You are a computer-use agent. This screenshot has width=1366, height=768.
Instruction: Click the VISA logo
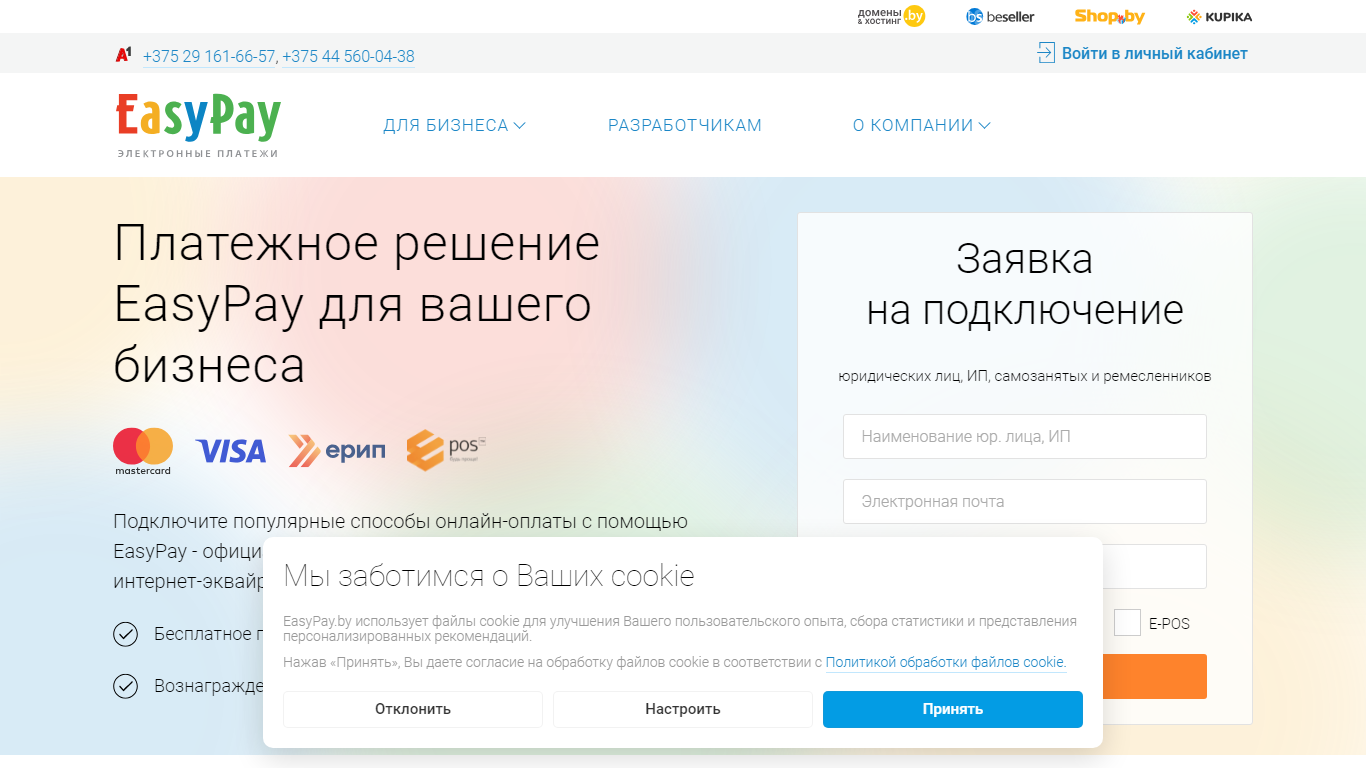point(231,451)
